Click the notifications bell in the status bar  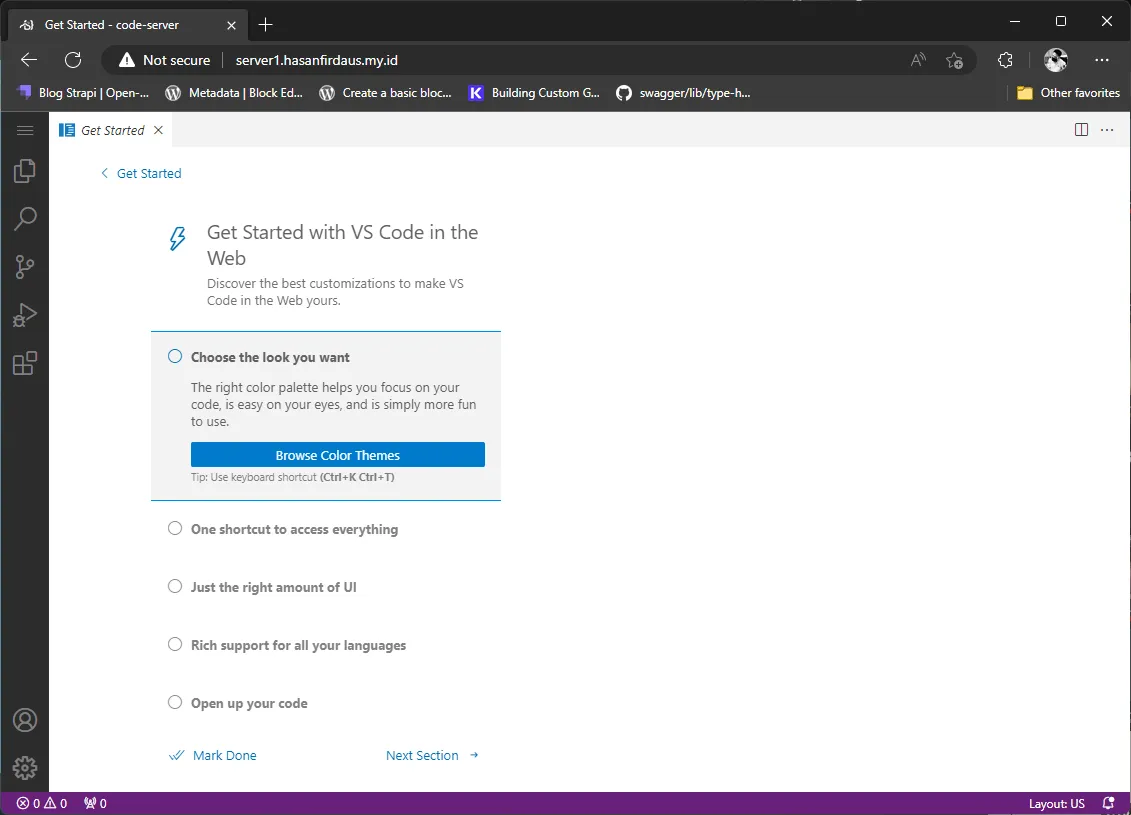1107,802
